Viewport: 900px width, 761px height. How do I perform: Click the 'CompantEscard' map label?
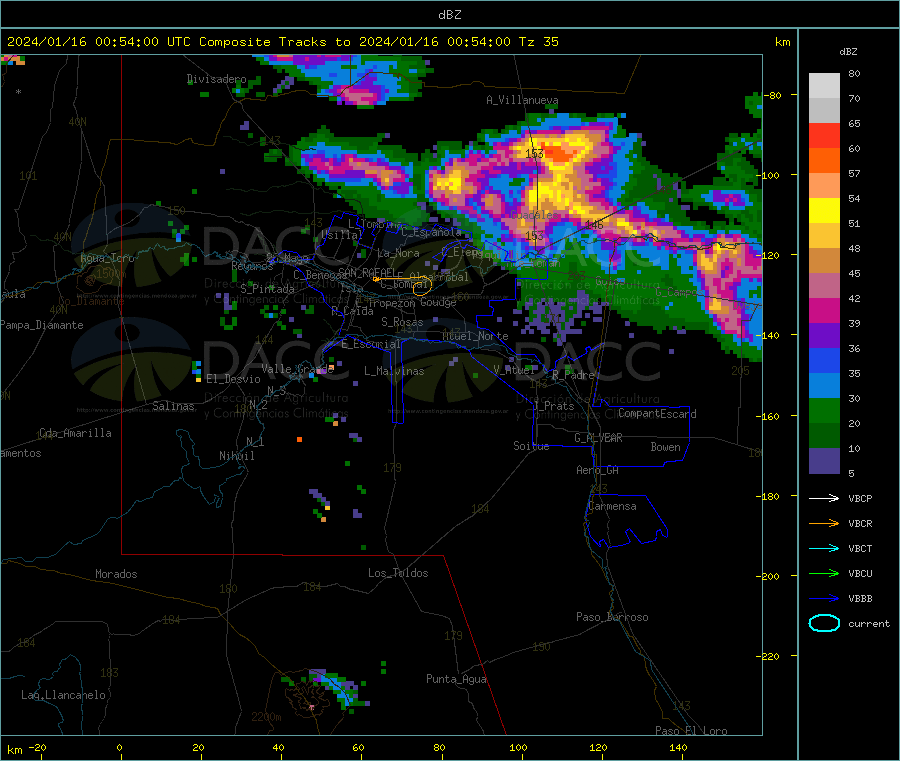pyautogui.click(x=657, y=414)
